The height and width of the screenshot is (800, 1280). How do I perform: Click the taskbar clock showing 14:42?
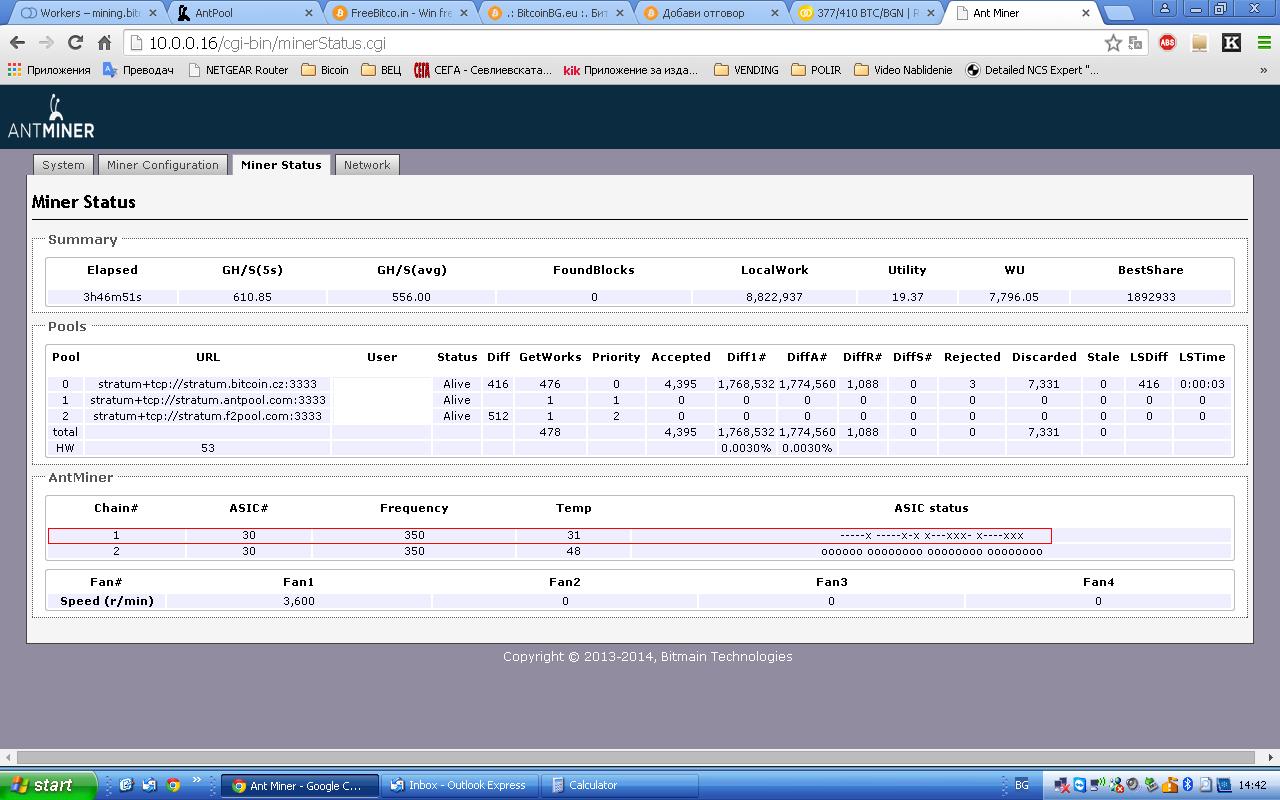click(1252, 785)
